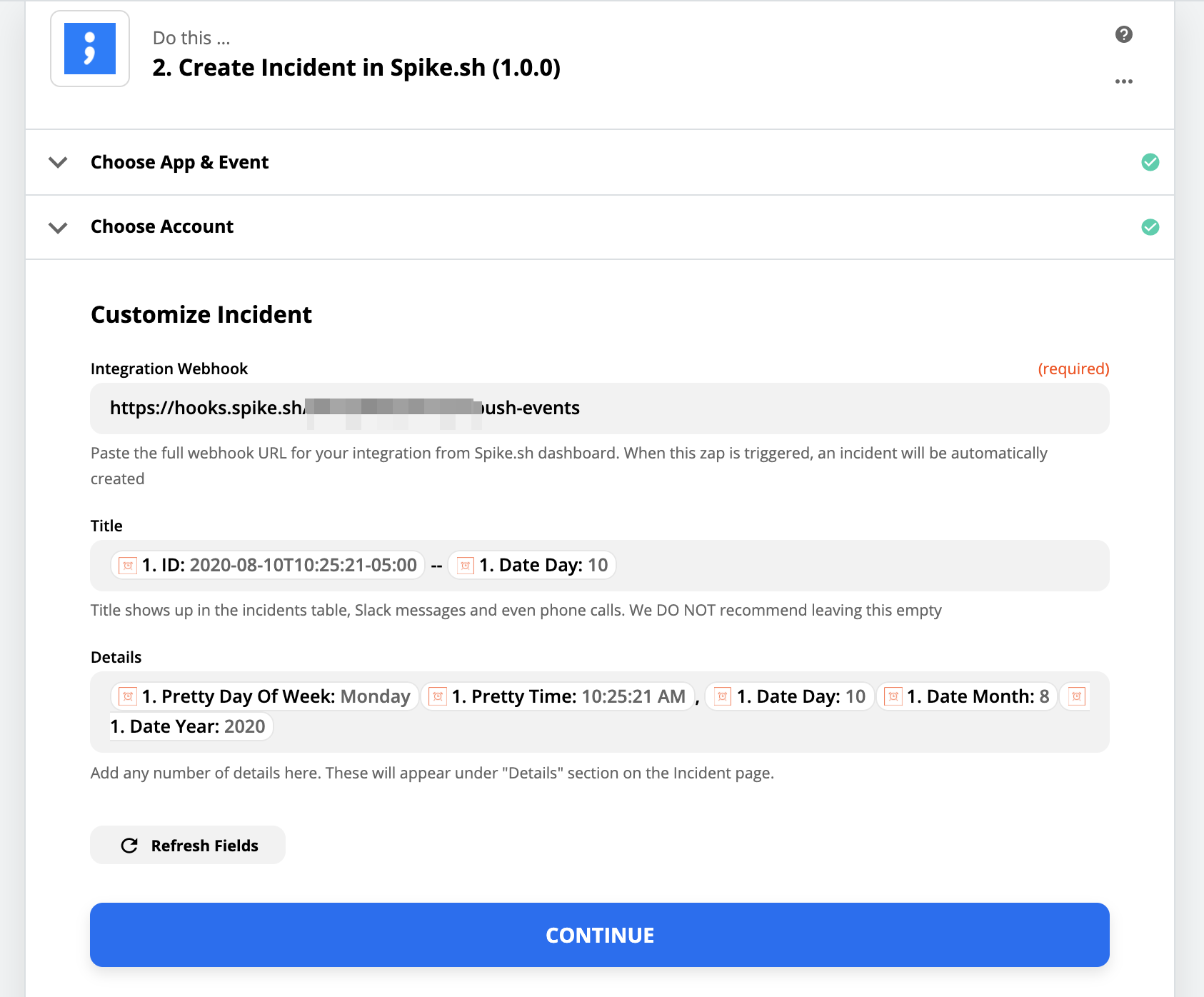Expand the Choose Account chevron
This screenshot has height=997, width=1204.
58,228
